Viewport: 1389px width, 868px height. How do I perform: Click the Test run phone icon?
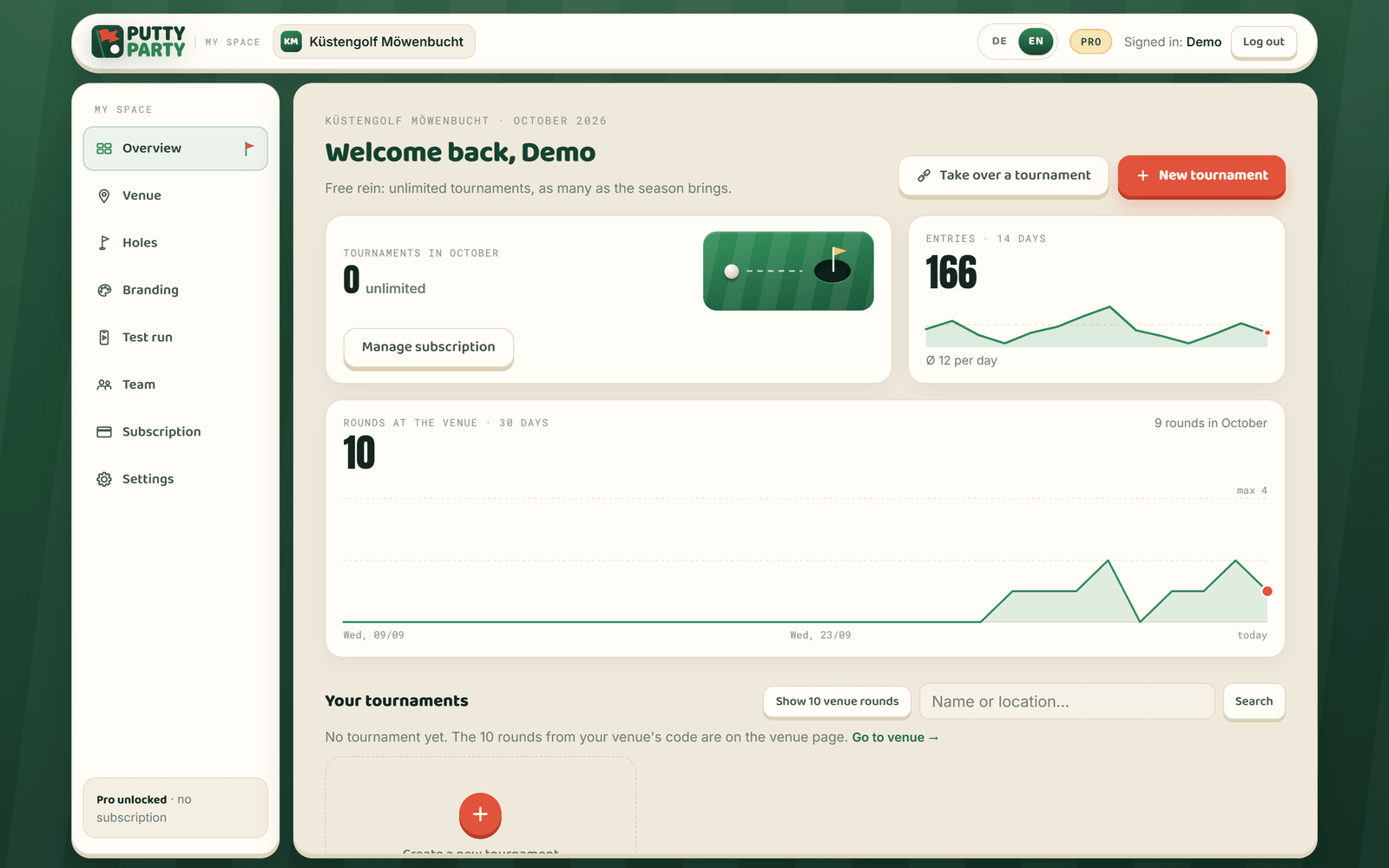coord(104,338)
